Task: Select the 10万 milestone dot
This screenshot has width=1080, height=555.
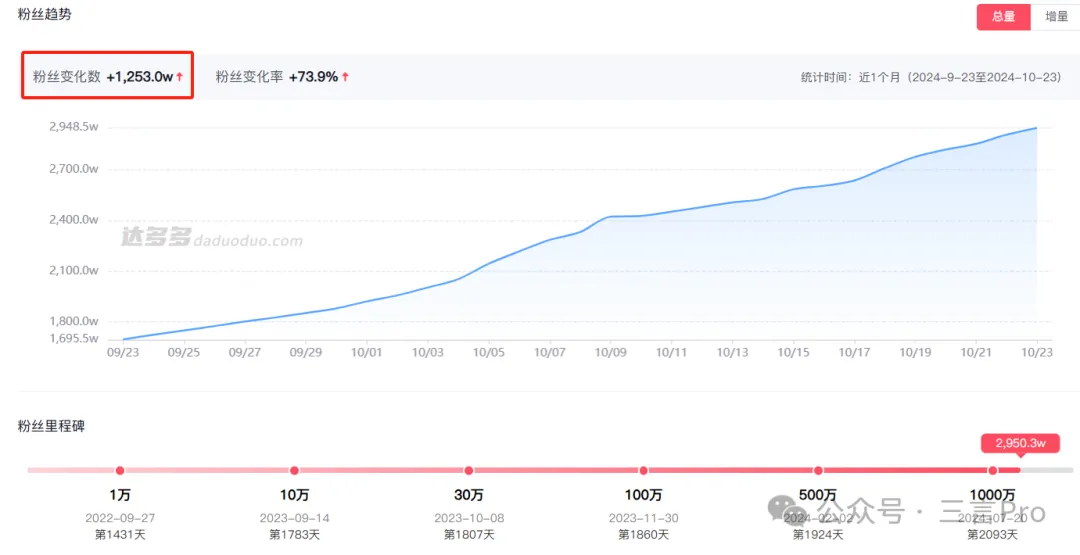Action: 294,470
